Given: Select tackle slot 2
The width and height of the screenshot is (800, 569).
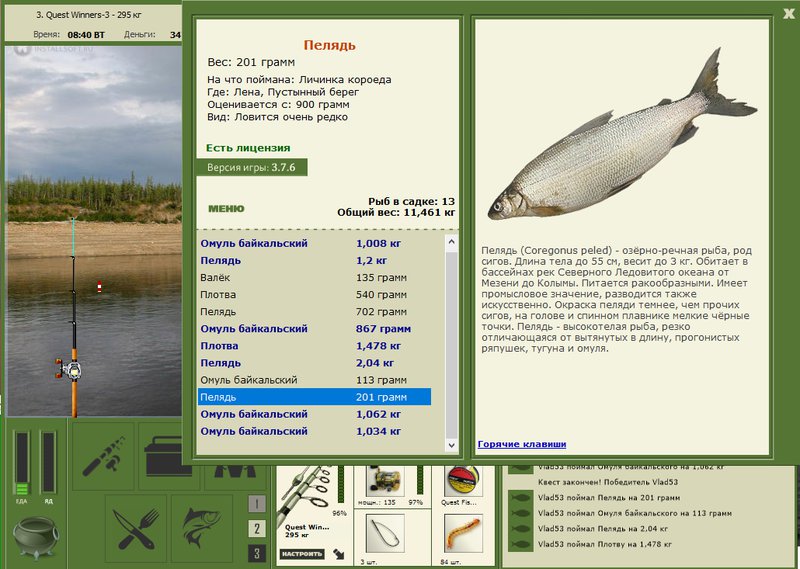Looking at the screenshot, I should (x=257, y=528).
